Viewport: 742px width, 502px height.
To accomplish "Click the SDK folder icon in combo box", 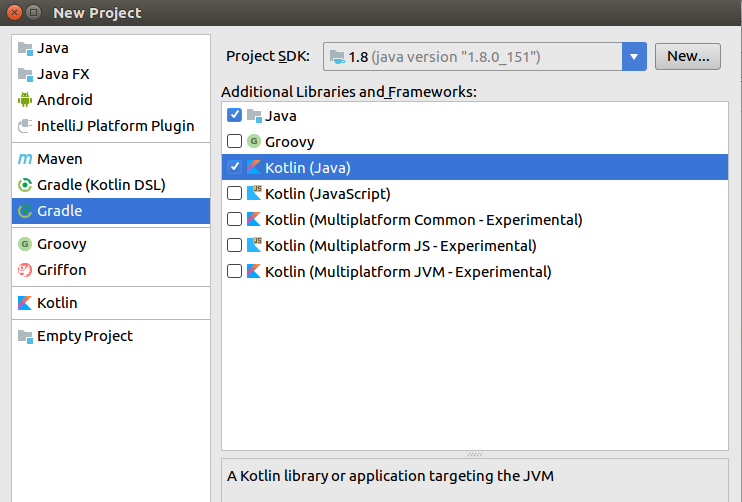I will (x=337, y=57).
